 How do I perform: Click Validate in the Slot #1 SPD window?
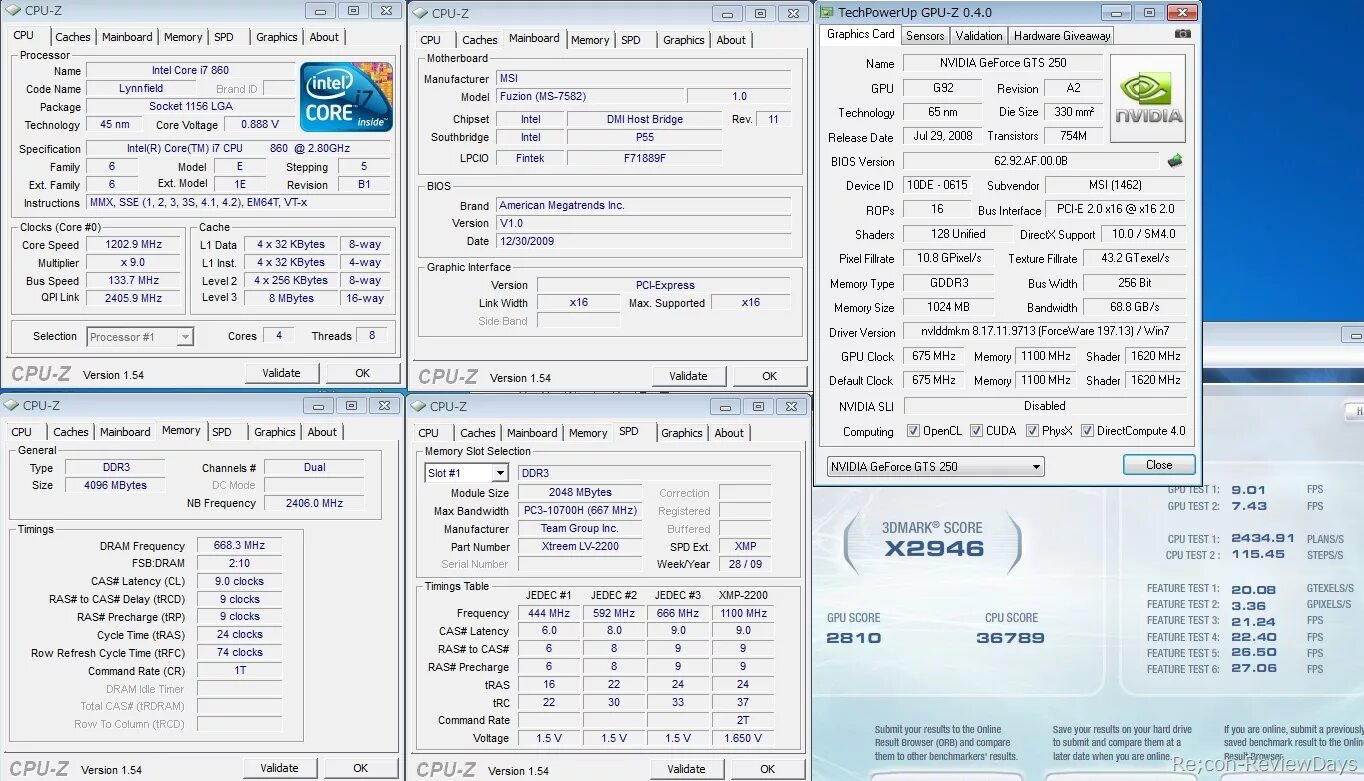(x=686, y=769)
